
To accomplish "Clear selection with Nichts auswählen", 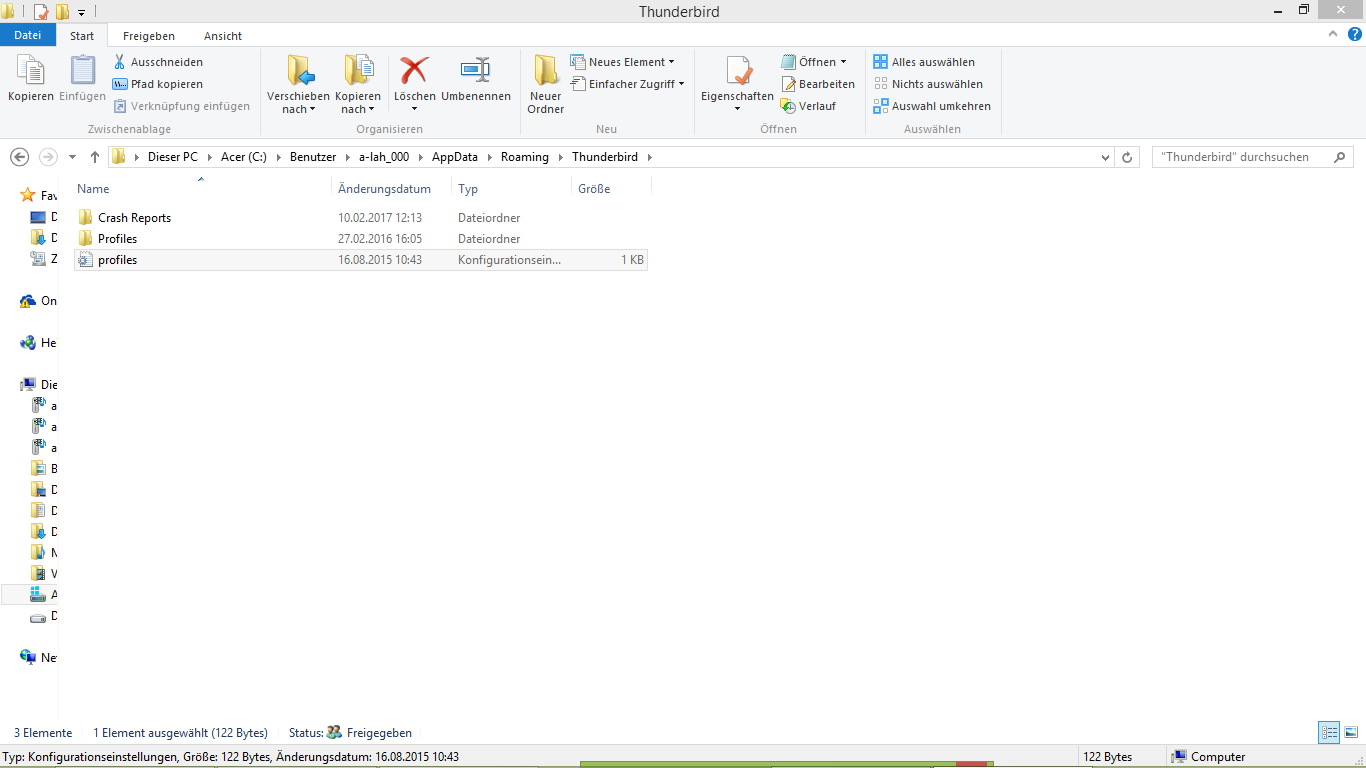I will pyautogui.click(x=928, y=84).
